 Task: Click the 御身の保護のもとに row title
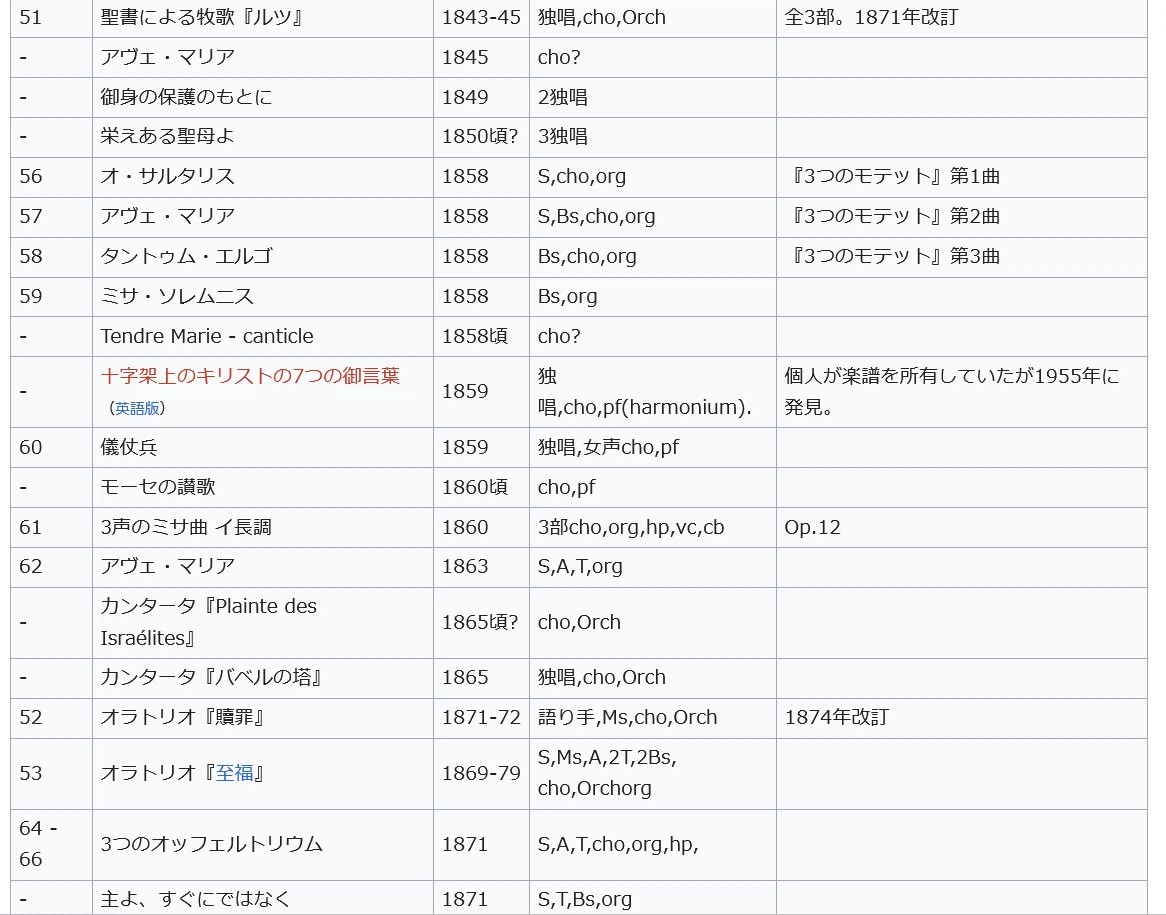pos(186,97)
